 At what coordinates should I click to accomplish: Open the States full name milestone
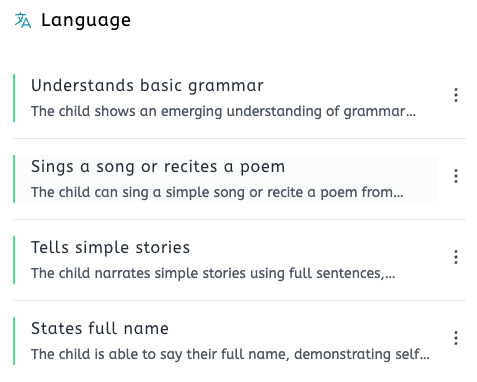coord(100,329)
